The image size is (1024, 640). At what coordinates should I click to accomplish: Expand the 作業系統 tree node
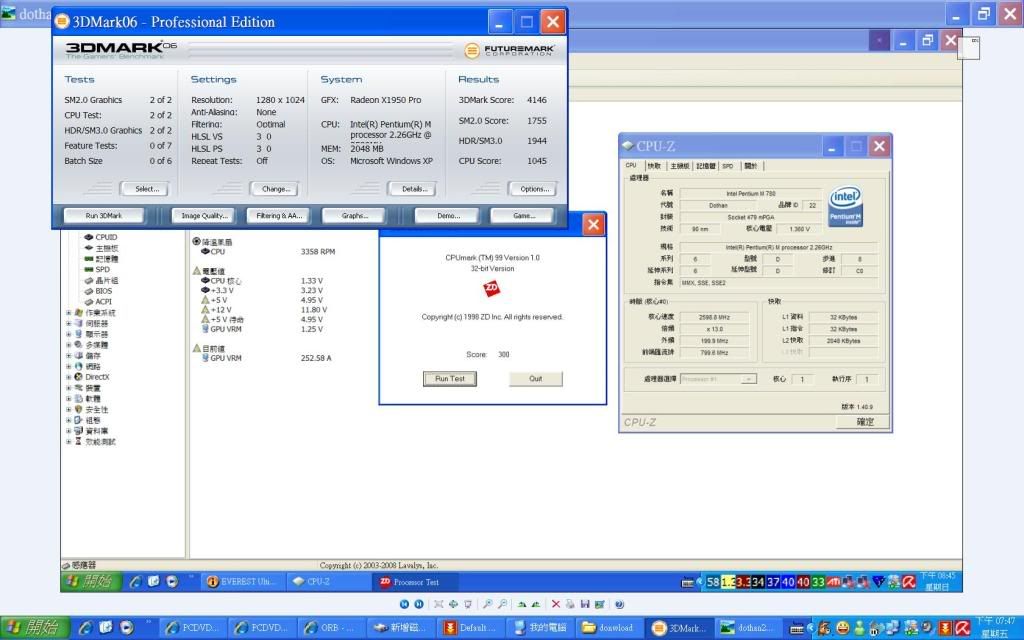point(68,312)
